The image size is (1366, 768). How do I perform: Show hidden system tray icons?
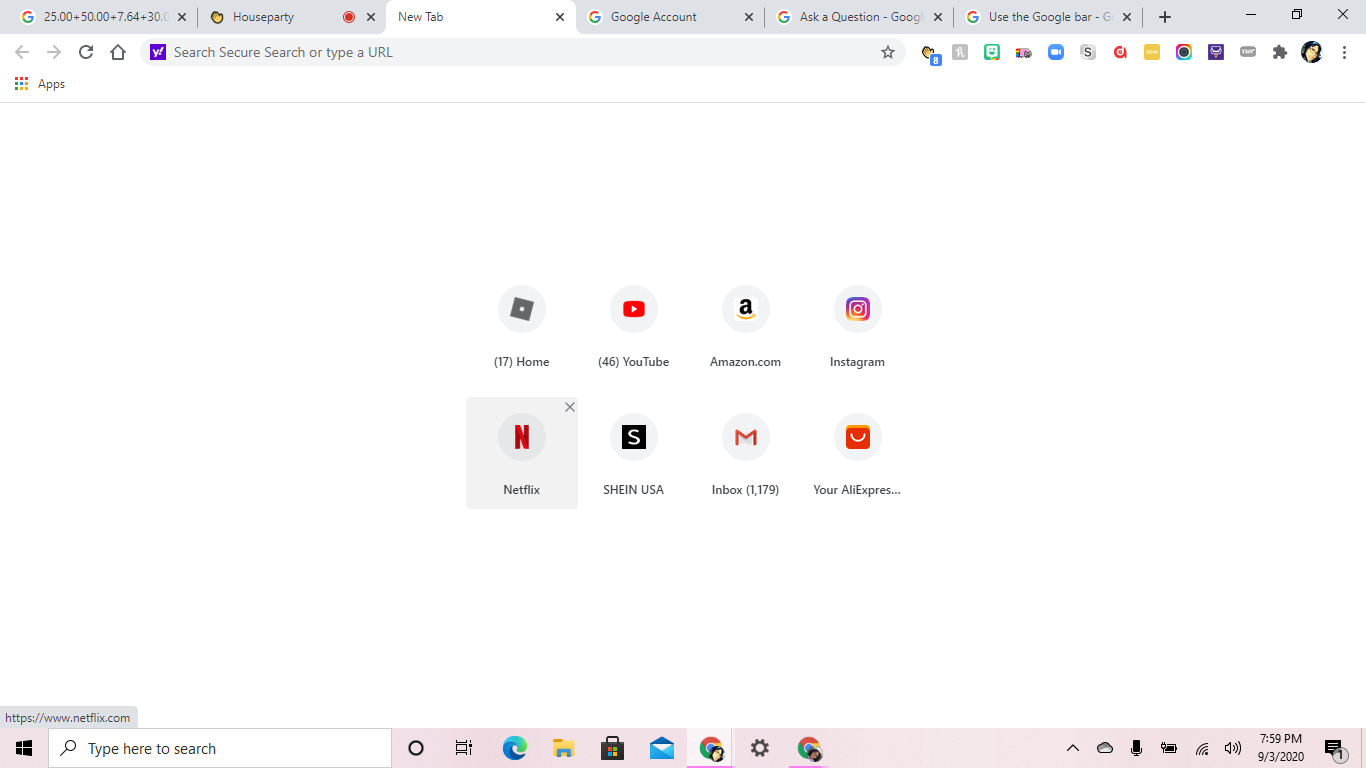coord(1073,748)
